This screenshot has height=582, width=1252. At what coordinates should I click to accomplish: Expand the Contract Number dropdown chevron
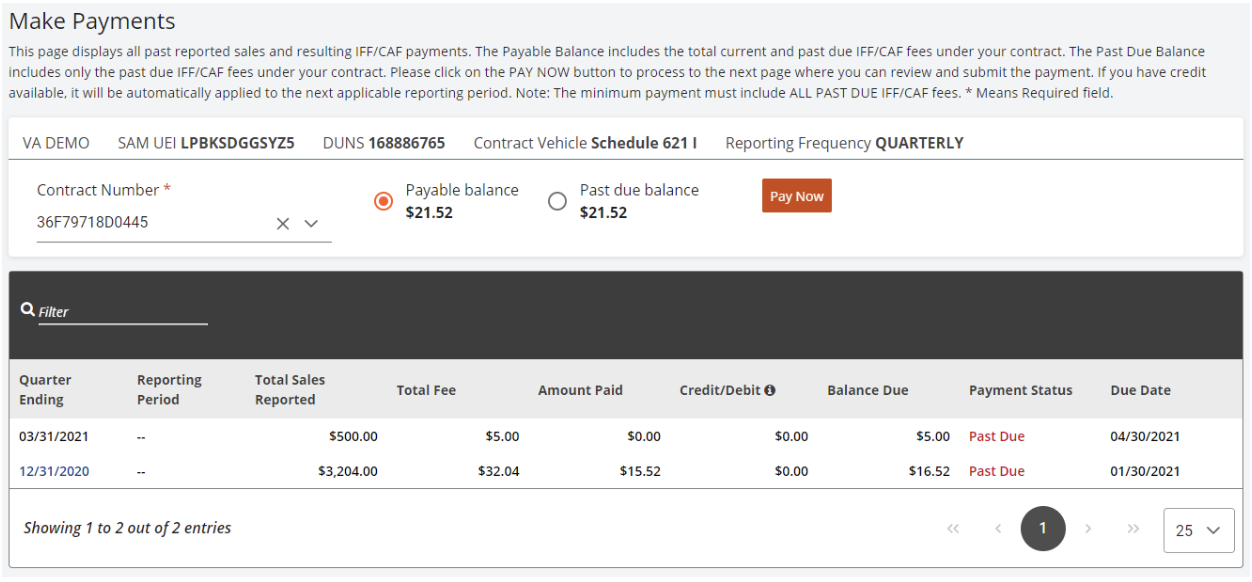point(311,224)
